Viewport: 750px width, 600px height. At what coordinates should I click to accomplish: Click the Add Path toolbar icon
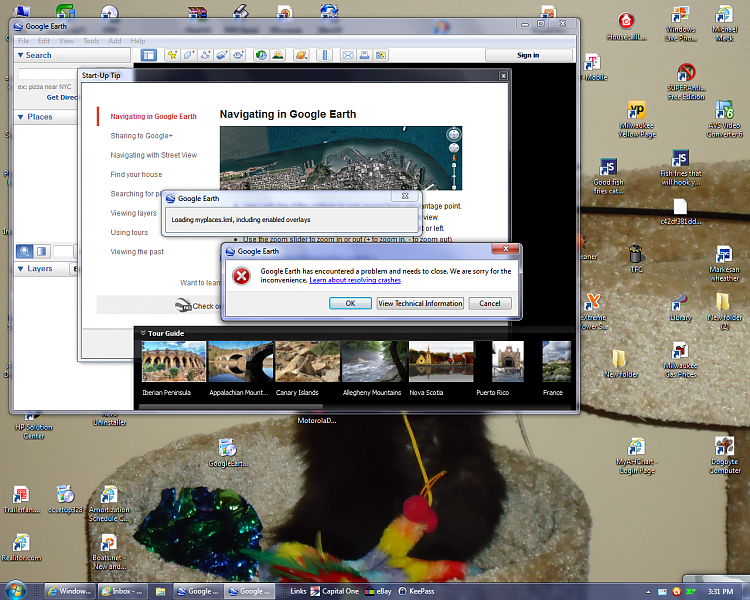click(205, 55)
